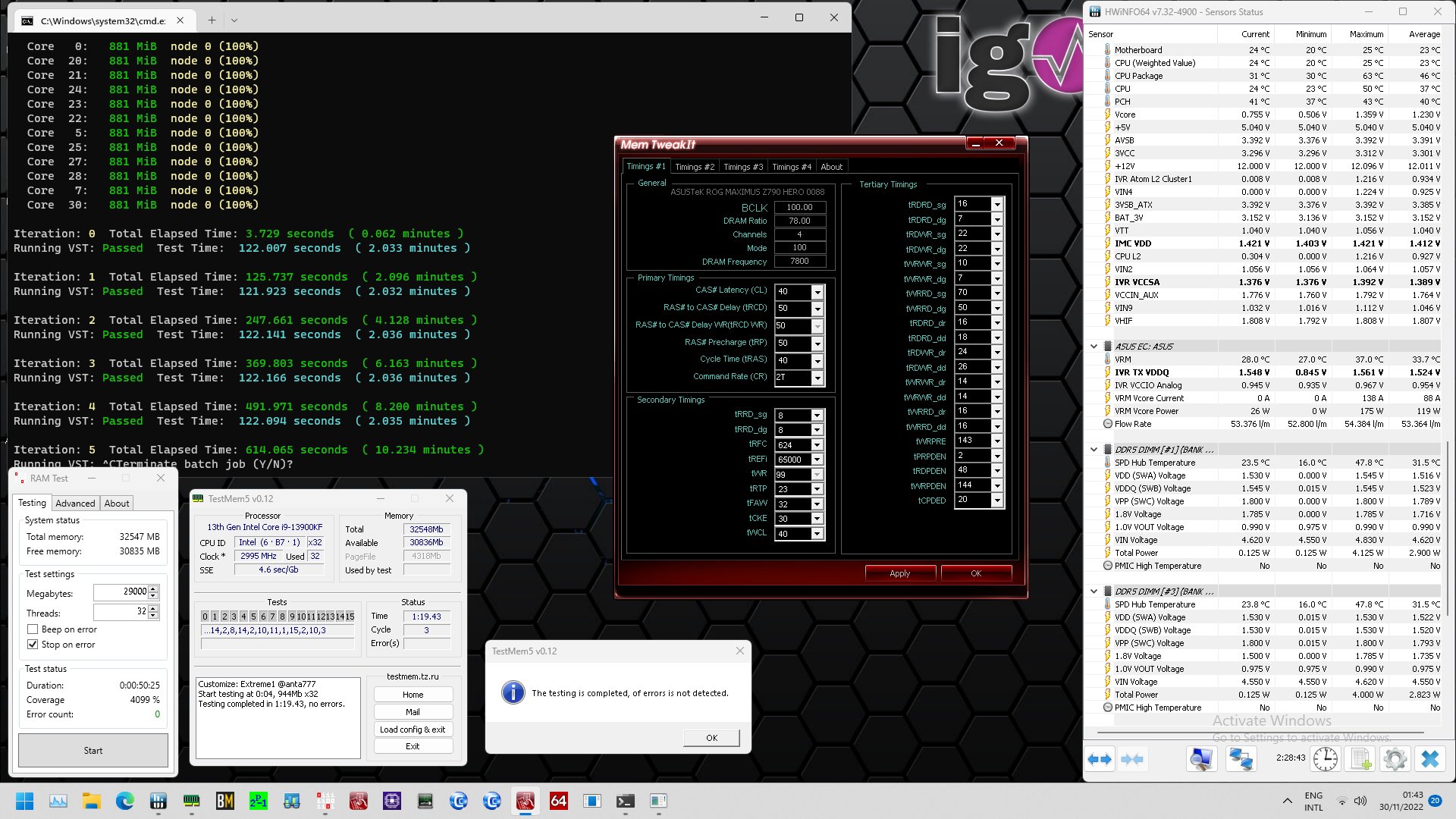Click HWiNFO logging start sheet icon
The width and height of the screenshot is (1456, 819).
pos(1360,758)
